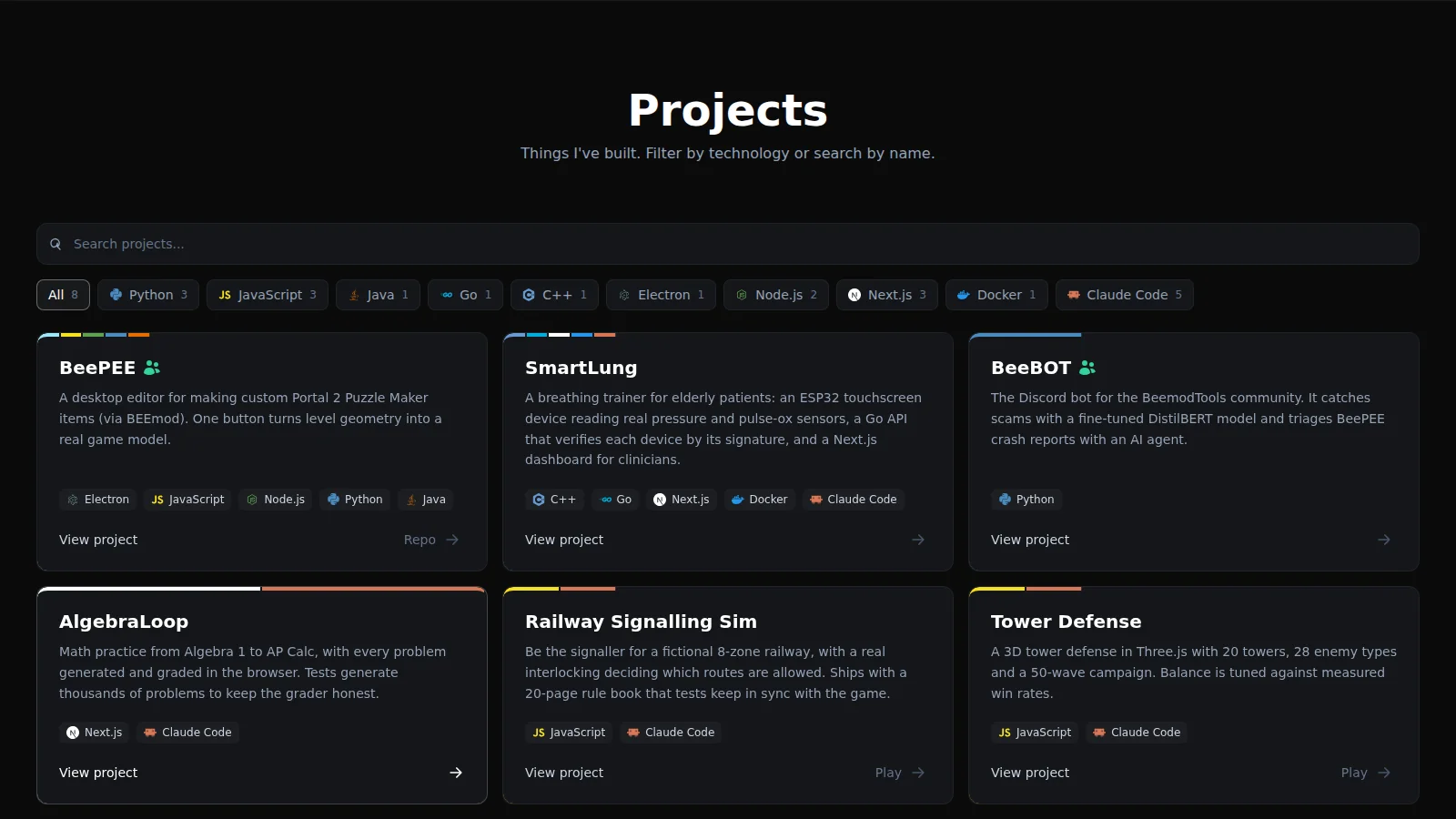This screenshot has width=1456, height=819.
Task: Click Node.js tag in BeePEE card
Action: (x=276, y=500)
